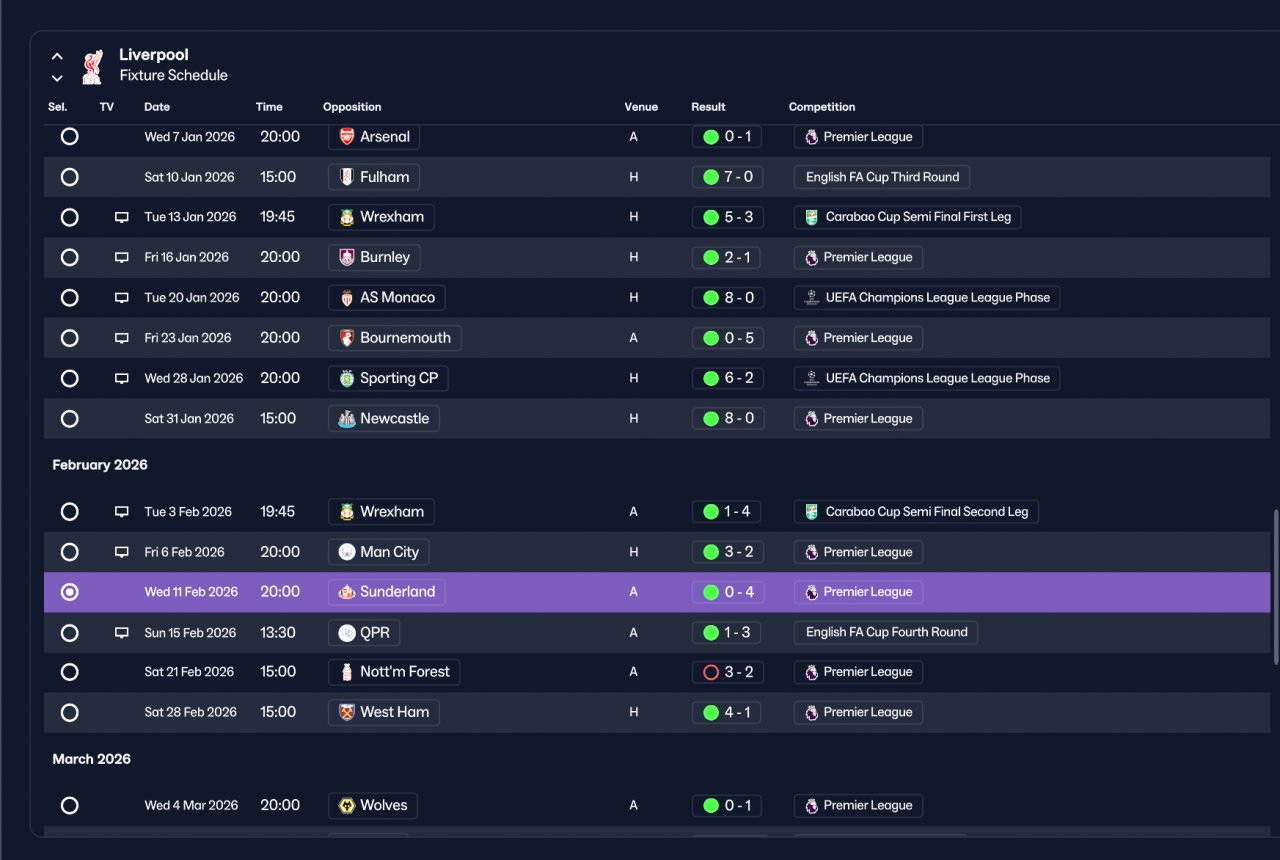
Task: Open the Sporting CP opposition button
Action: [388, 378]
